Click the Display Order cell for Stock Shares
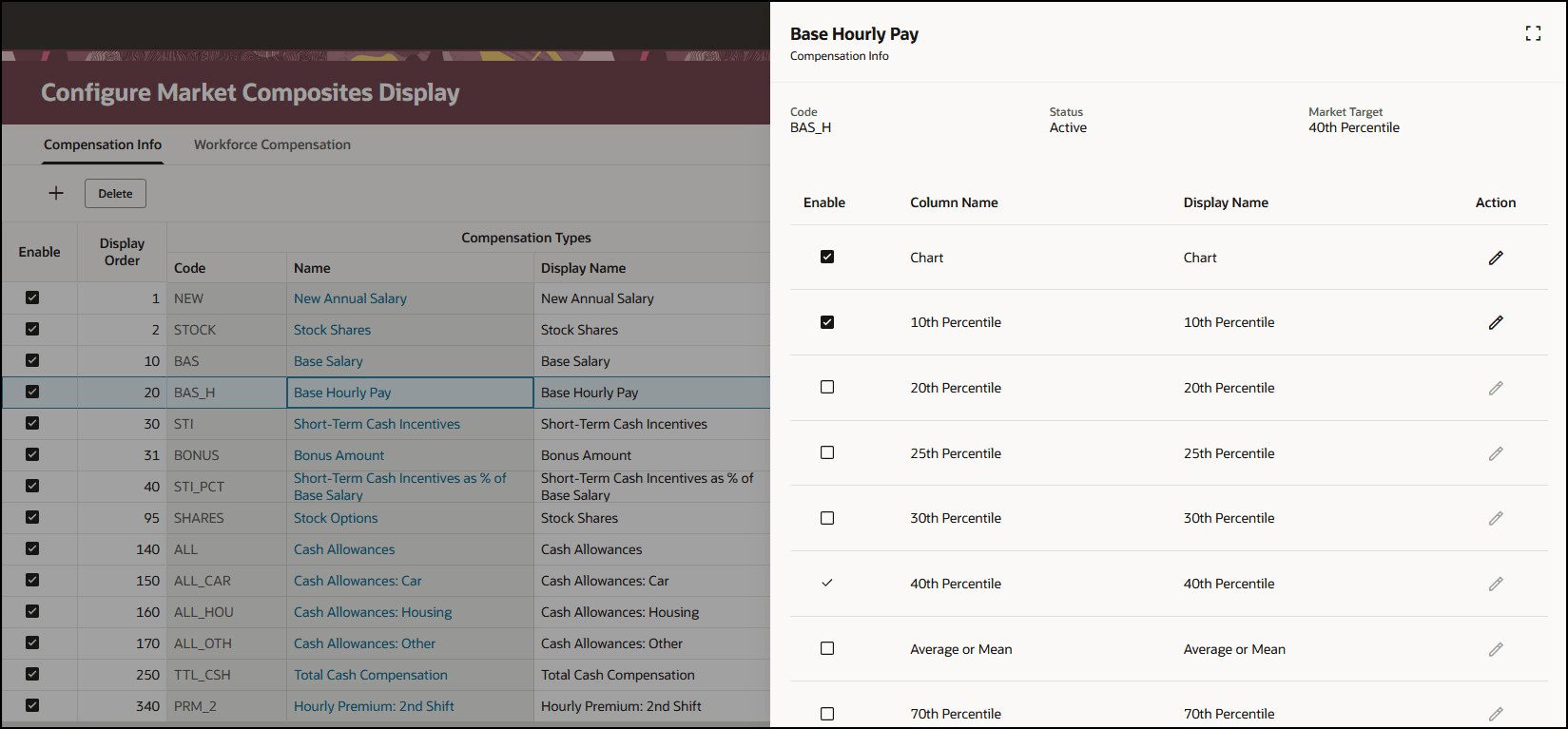This screenshot has height=729, width=1568. pos(122,330)
